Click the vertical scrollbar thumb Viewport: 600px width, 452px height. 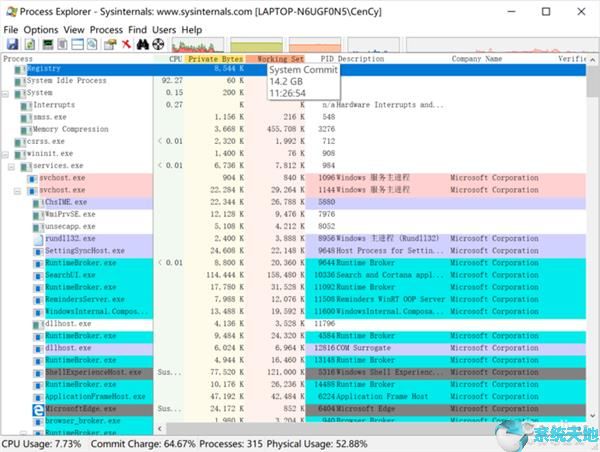[x=592, y=80]
